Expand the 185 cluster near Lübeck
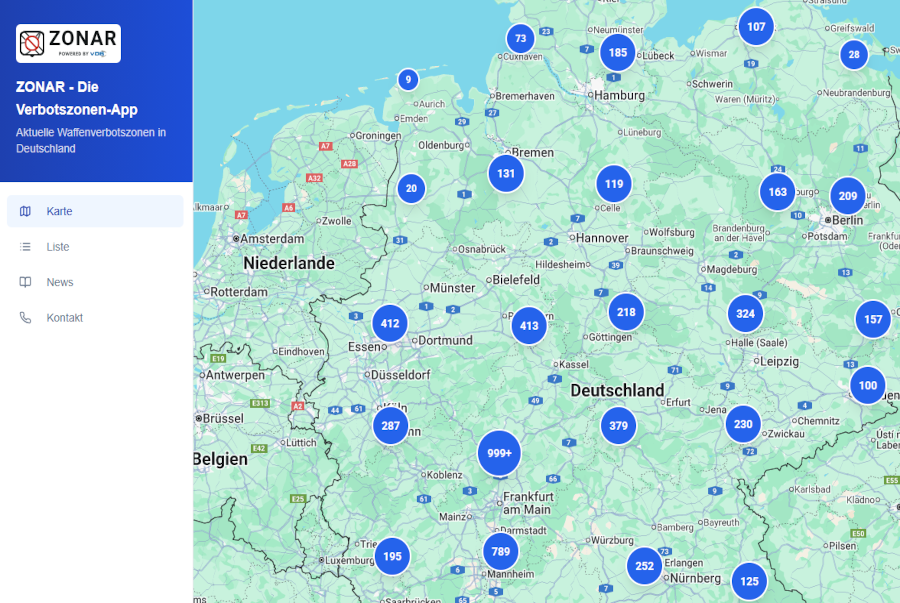The image size is (900, 603). pyautogui.click(x=618, y=53)
